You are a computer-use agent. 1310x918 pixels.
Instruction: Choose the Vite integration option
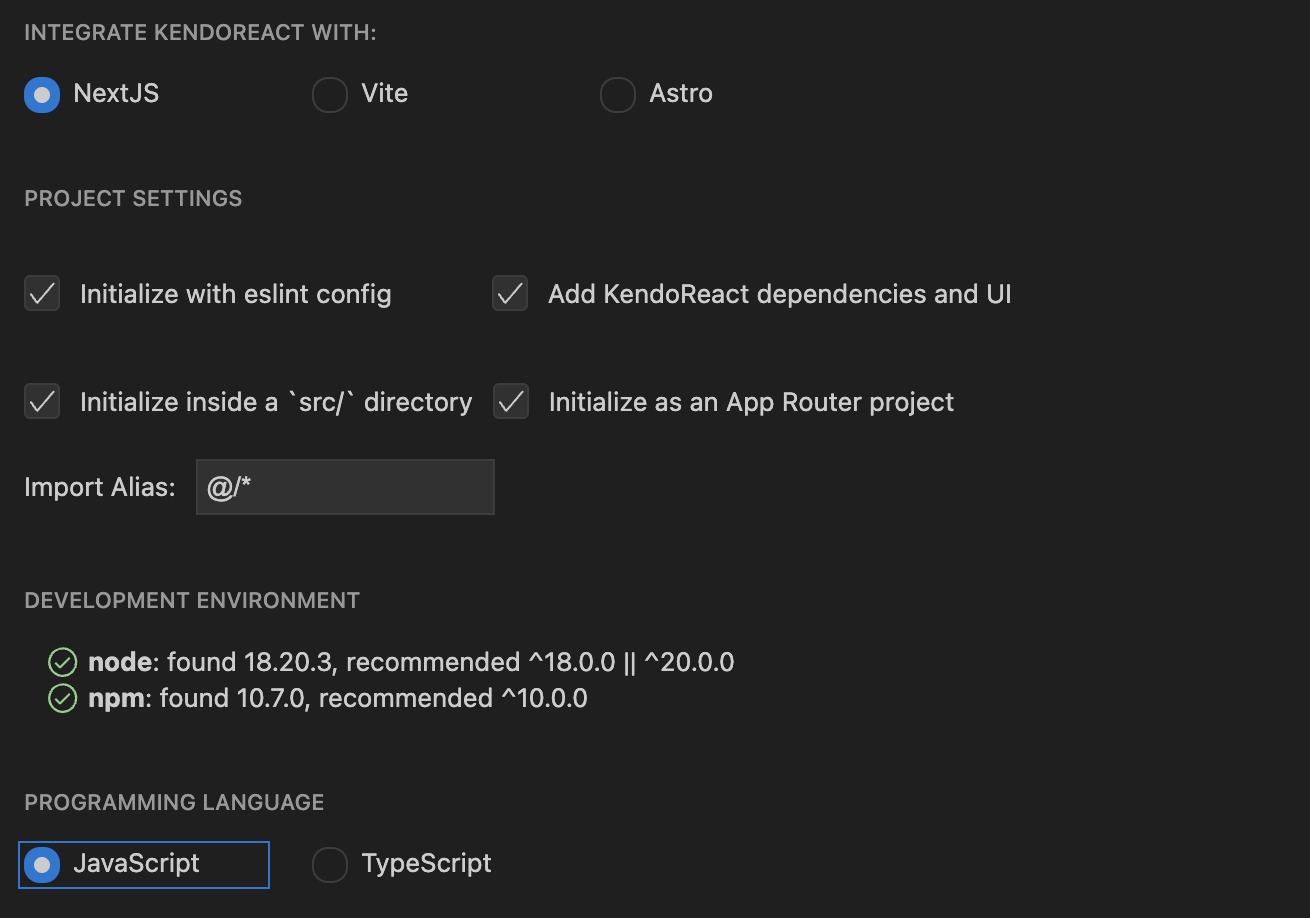pyautogui.click(x=329, y=95)
